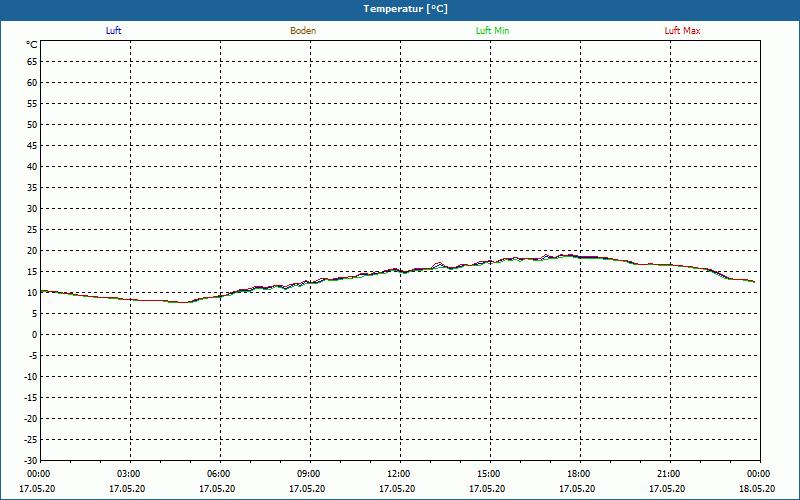Click the 50 value on temperature axis
The width and height of the screenshot is (800, 500).
(x=32, y=124)
